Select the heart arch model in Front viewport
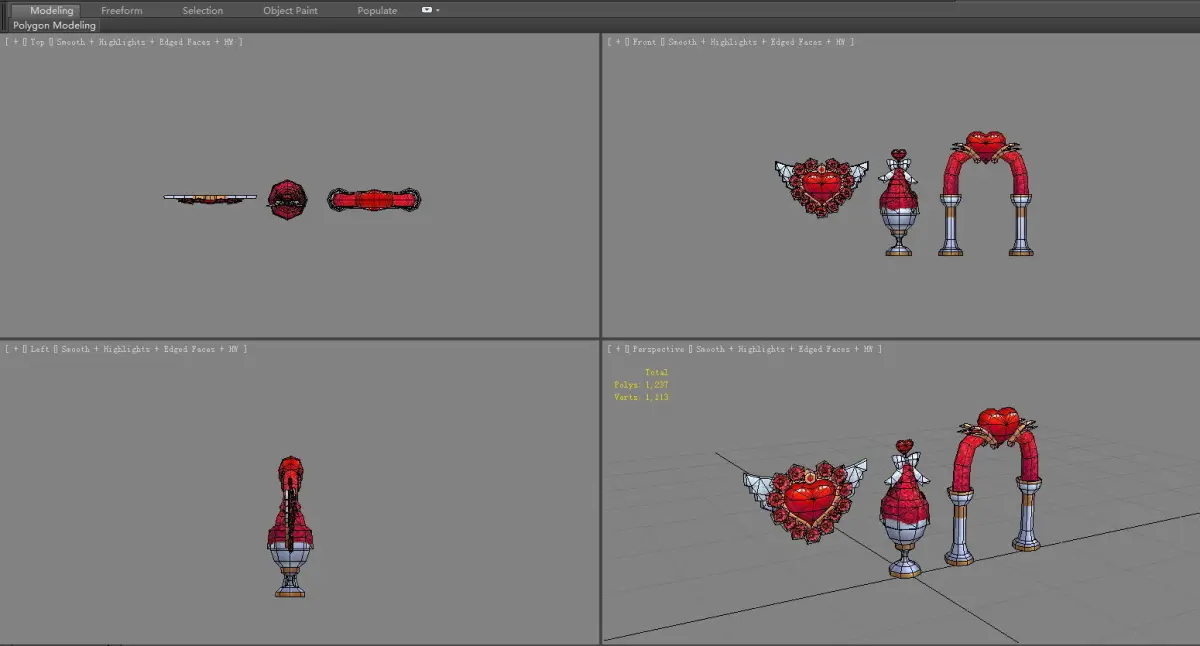The image size is (1200, 646). [985, 193]
